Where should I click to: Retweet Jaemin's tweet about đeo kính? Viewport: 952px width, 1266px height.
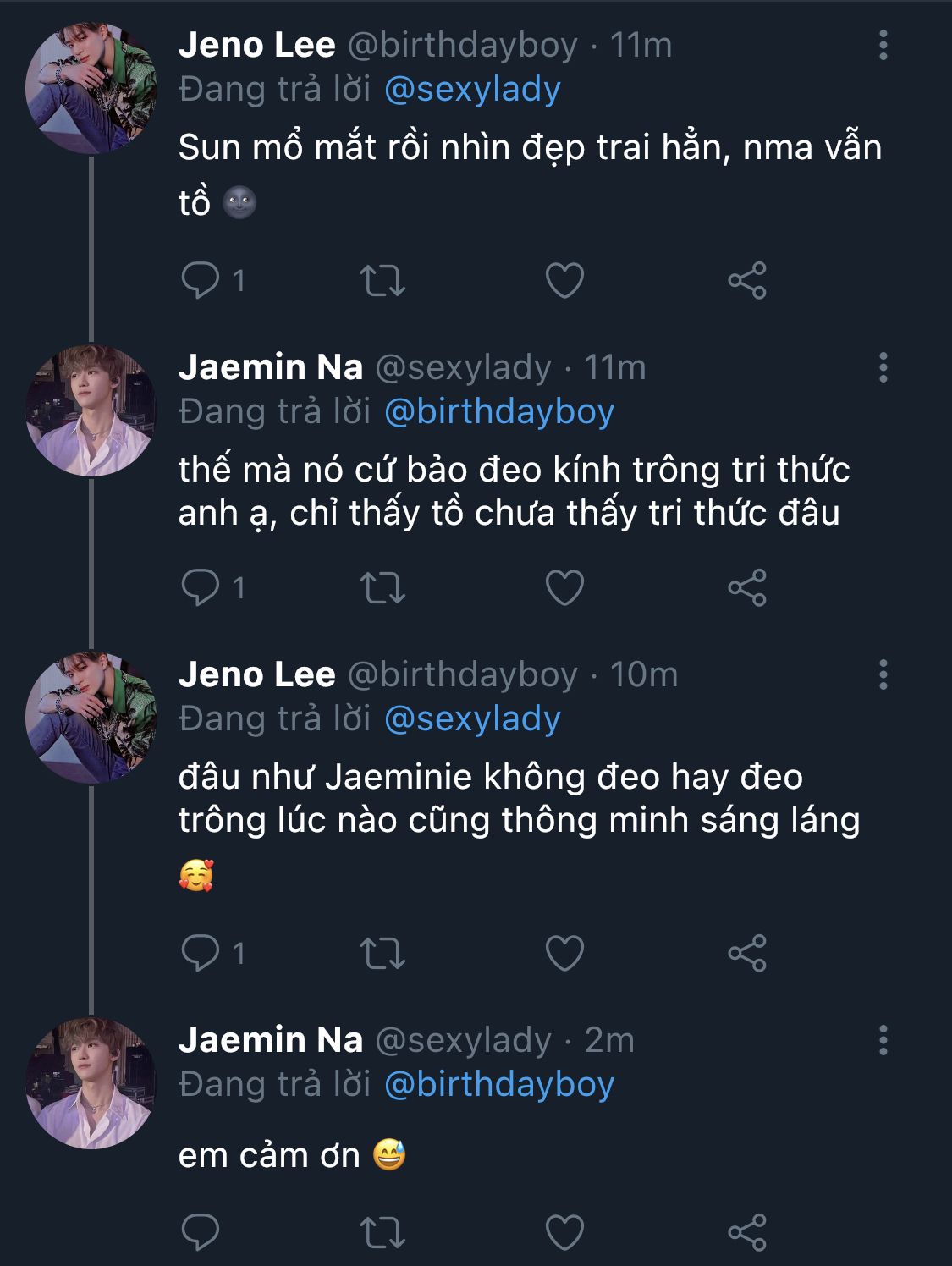pos(382,587)
